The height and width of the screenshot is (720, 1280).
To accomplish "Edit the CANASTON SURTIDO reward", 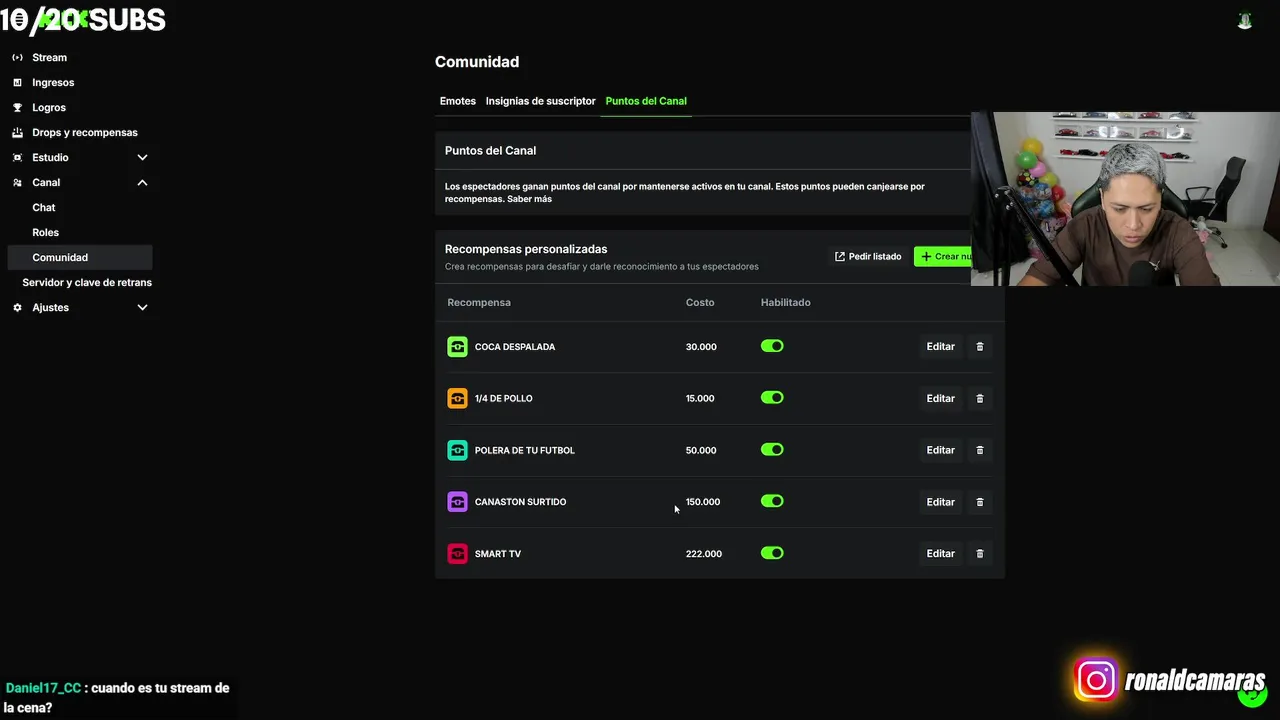I will (940, 502).
